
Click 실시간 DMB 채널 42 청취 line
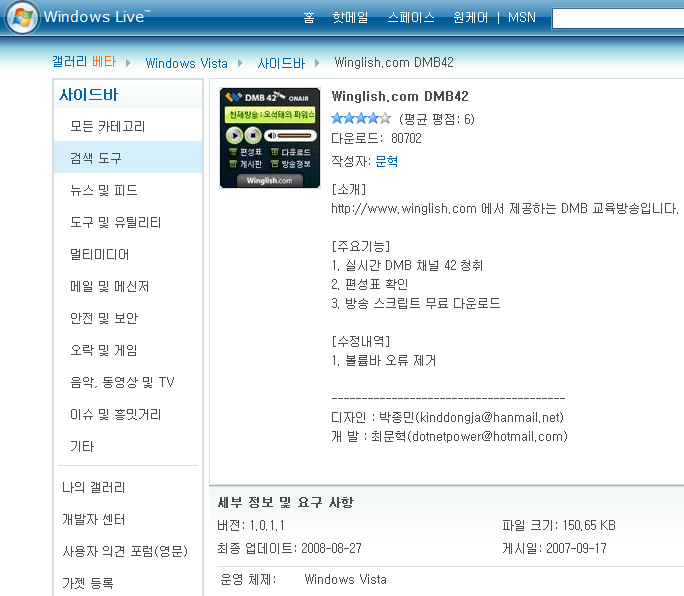407,265
